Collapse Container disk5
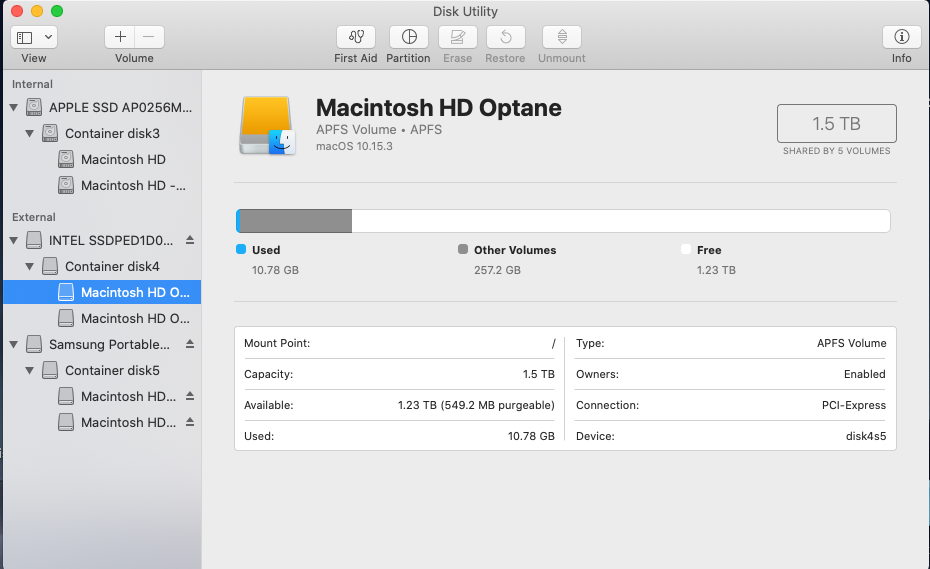The height and width of the screenshot is (569, 930). pos(30,370)
